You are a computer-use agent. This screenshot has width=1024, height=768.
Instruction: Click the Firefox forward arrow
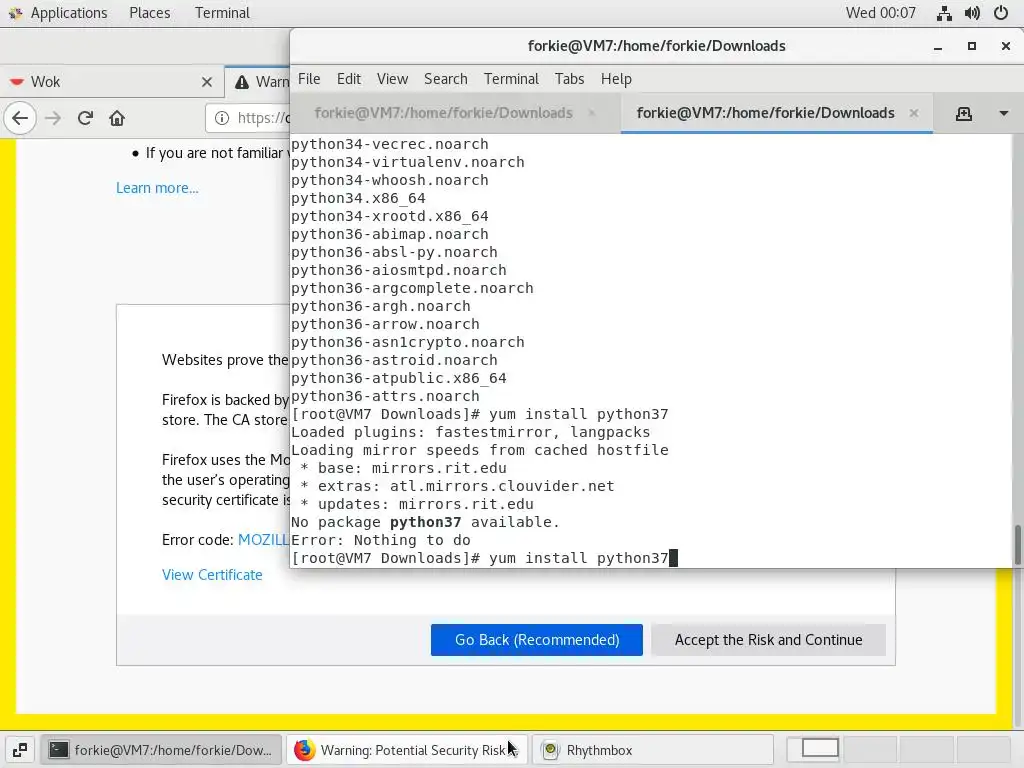pos(53,118)
